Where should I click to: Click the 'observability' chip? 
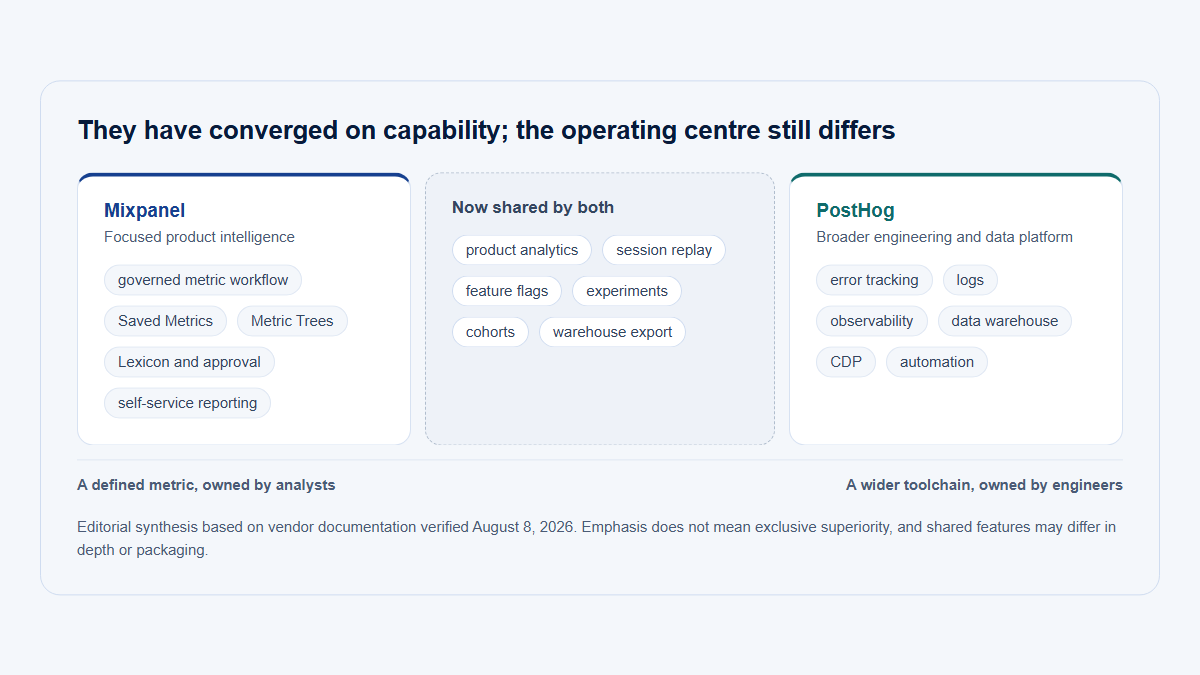pyautogui.click(x=872, y=321)
